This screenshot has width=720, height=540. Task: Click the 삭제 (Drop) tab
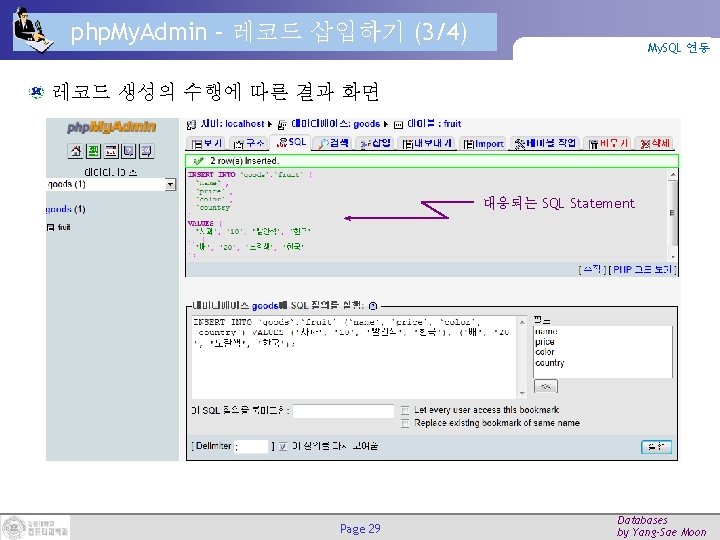(x=655, y=144)
